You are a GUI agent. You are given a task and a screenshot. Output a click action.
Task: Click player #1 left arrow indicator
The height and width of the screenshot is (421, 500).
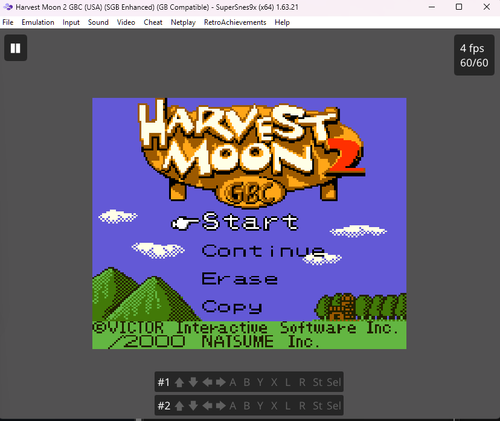(x=207, y=382)
